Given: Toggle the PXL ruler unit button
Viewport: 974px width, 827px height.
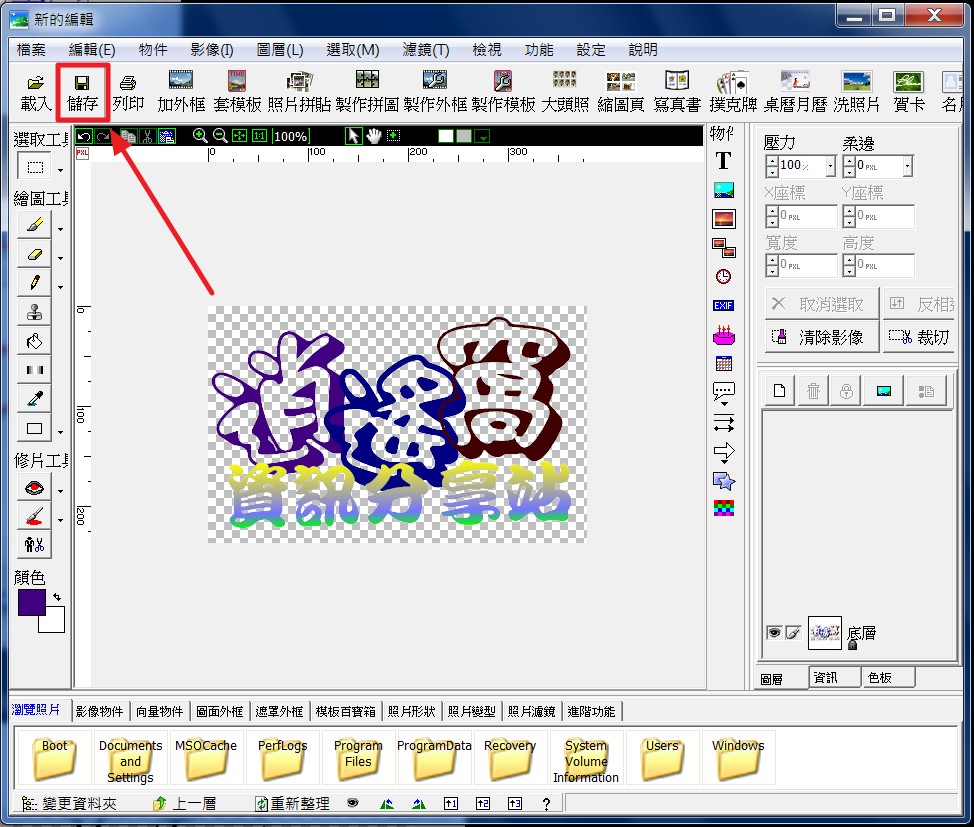Looking at the screenshot, I should tap(82, 153).
